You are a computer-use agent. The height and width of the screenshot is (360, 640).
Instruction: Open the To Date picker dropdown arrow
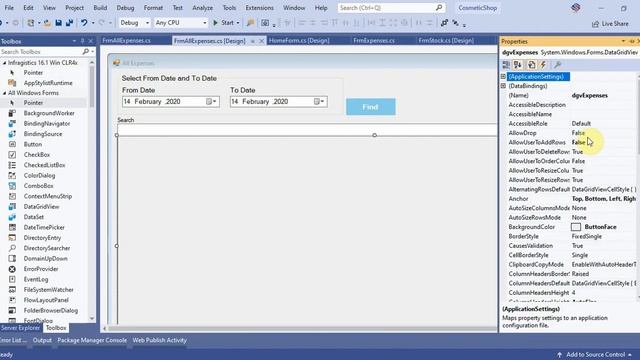pyautogui.click(x=322, y=101)
